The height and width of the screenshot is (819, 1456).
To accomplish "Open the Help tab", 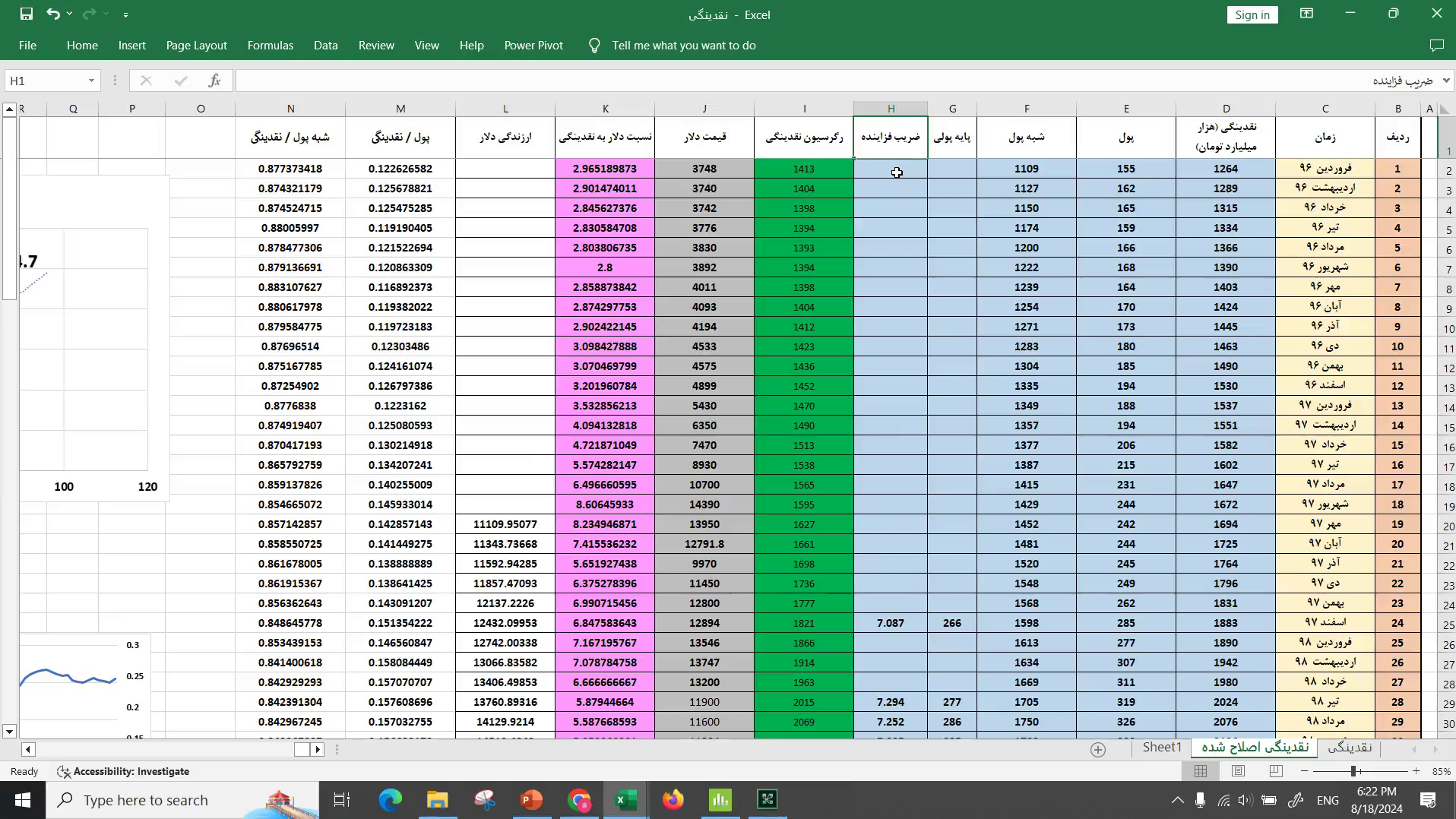I will point(472,46).
